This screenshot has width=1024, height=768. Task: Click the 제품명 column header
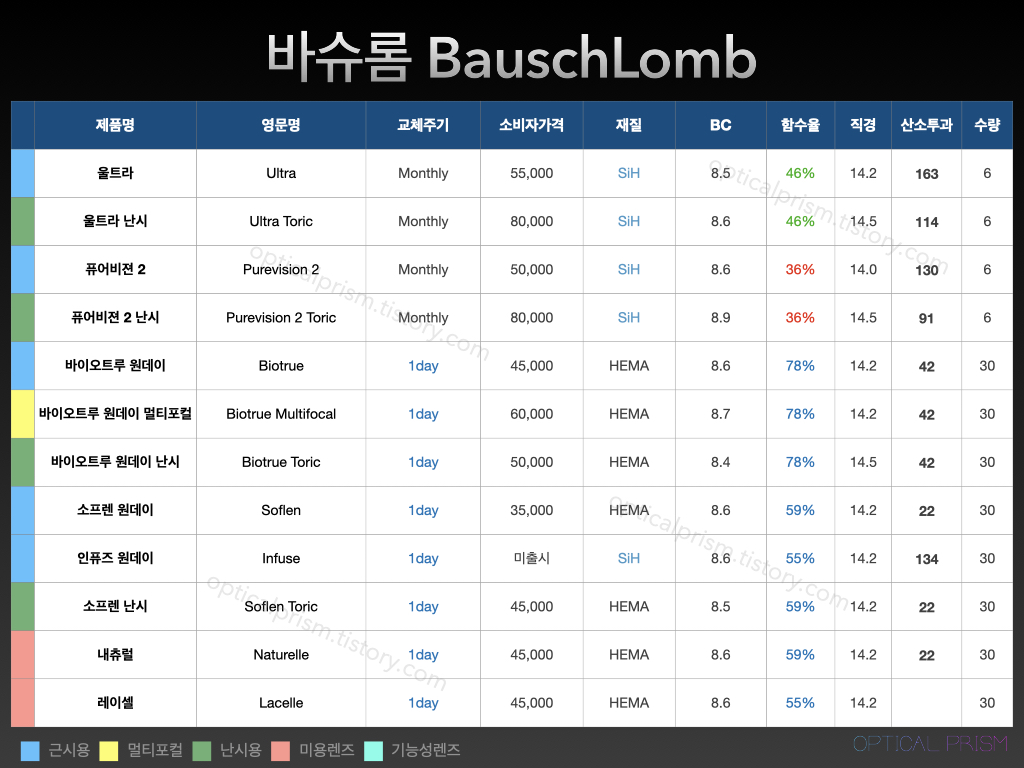115,125
